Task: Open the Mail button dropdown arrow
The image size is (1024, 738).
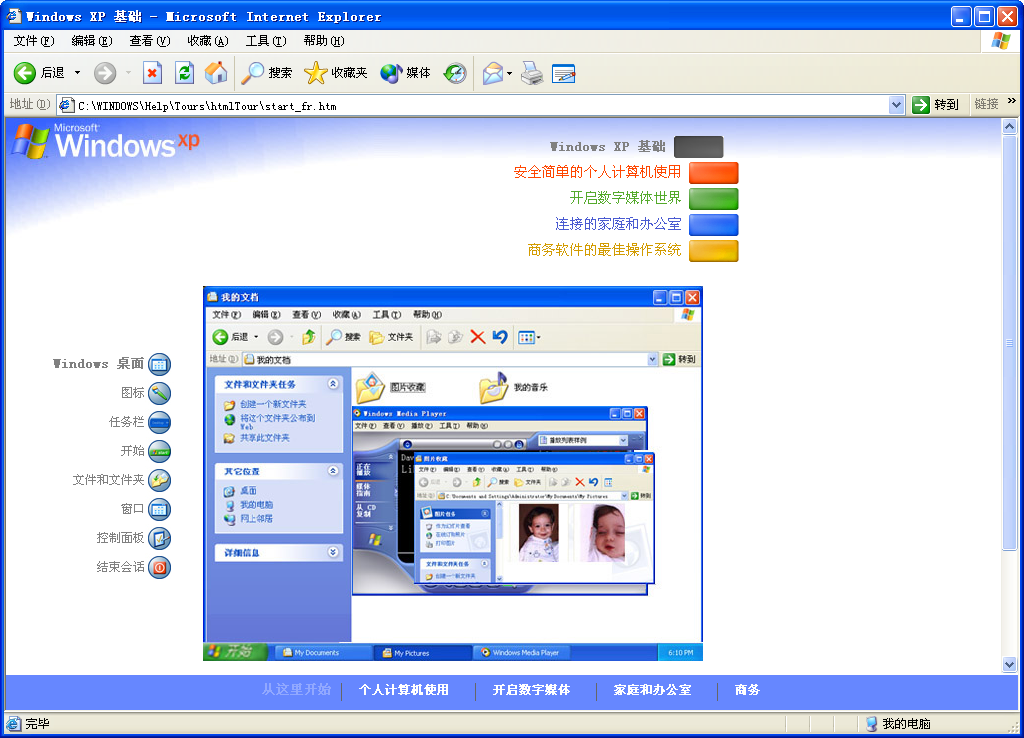Action: [x=509, y=74]
